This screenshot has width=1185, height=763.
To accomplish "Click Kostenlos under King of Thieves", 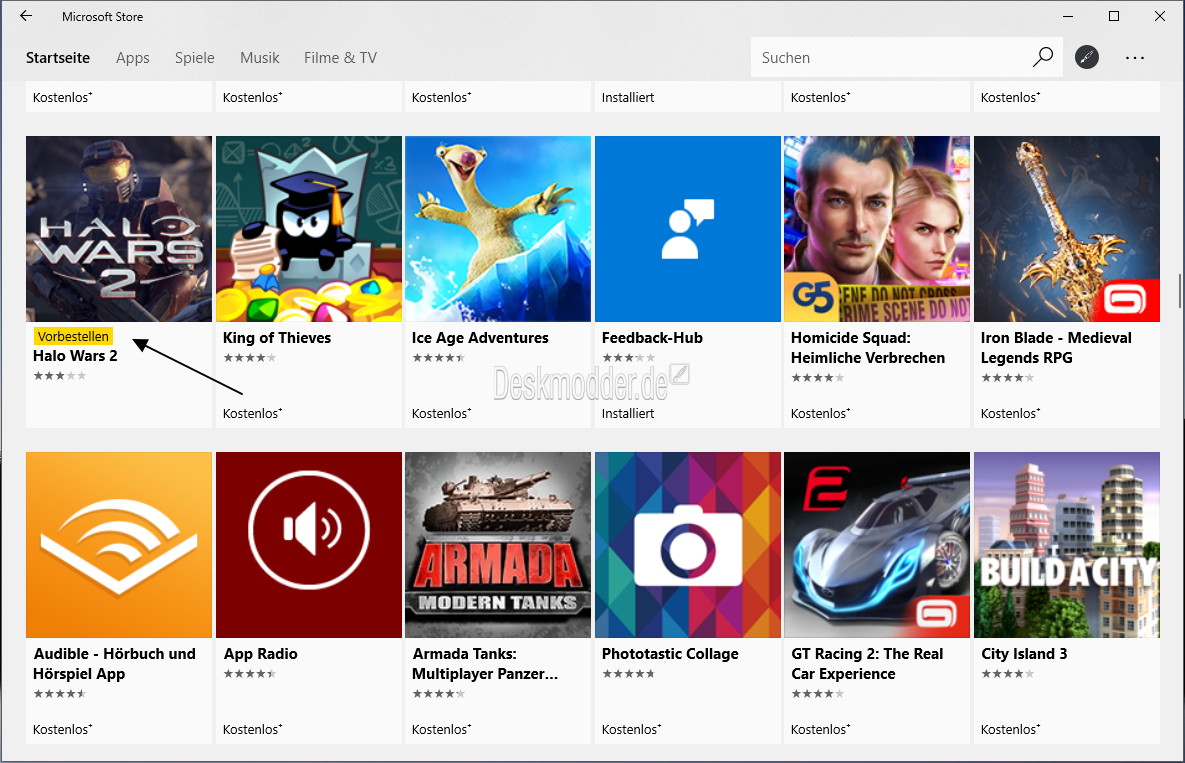I will (x=252, y=413).
